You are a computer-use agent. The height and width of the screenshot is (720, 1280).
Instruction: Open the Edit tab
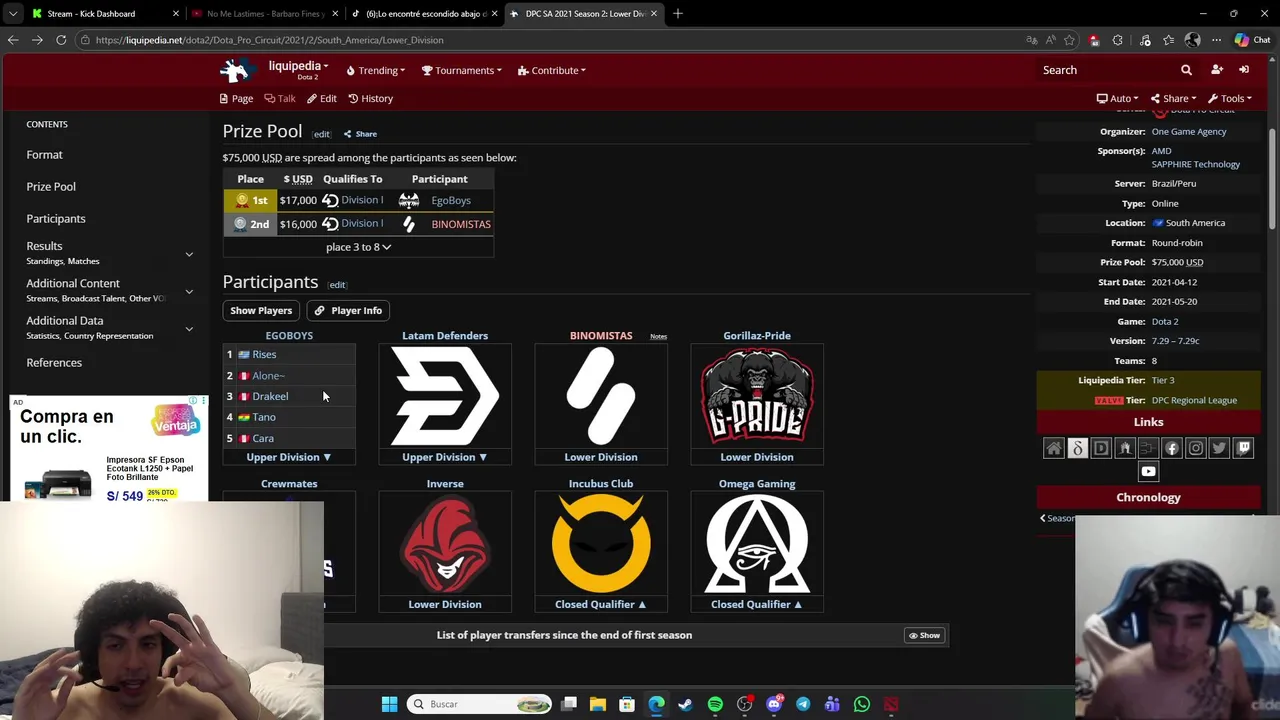point(322,98)
